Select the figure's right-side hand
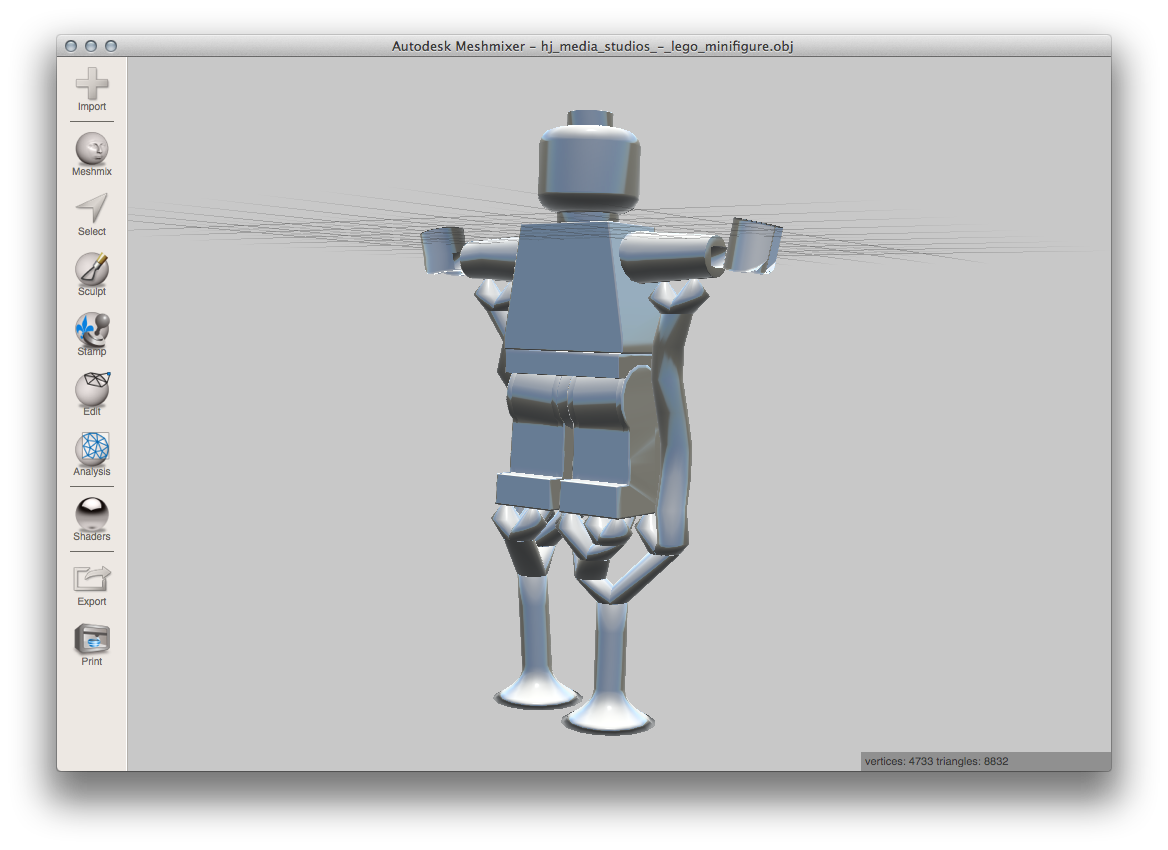Image resolution: width=1168 pixels, height=850 pixels. (755, 245)
